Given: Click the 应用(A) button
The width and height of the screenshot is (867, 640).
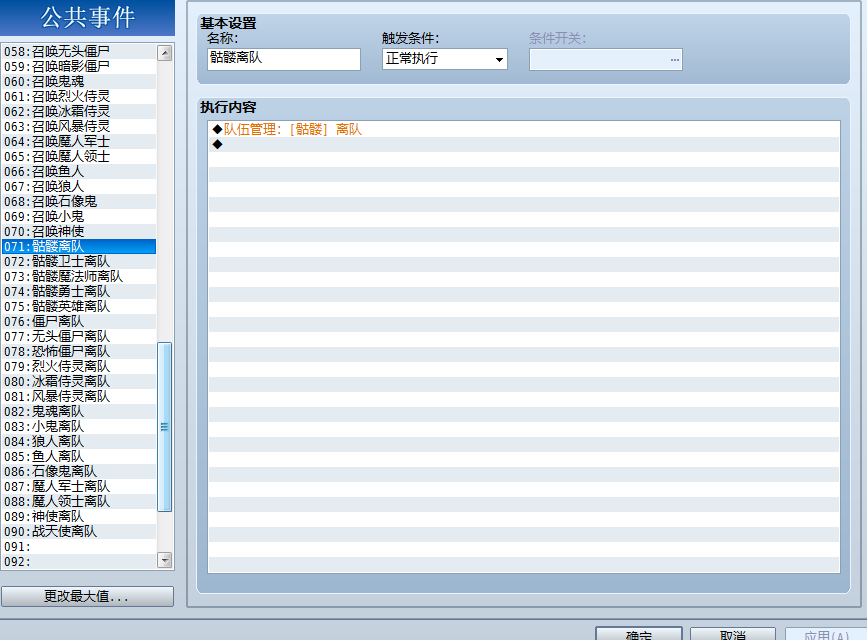Looking at the screenshot, I should [x=826, y=634].
